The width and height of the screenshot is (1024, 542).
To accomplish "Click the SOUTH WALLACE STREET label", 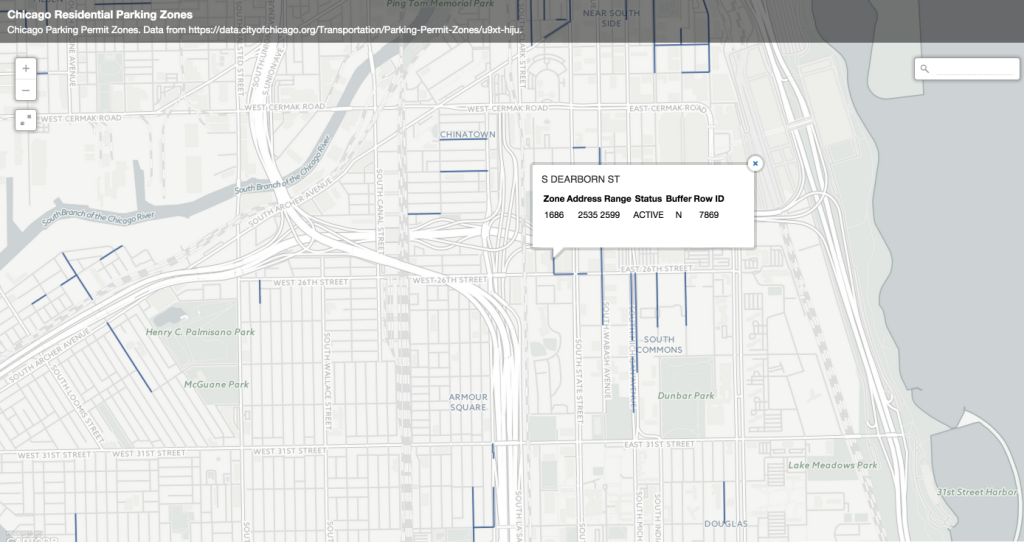I will pos(328,381).
